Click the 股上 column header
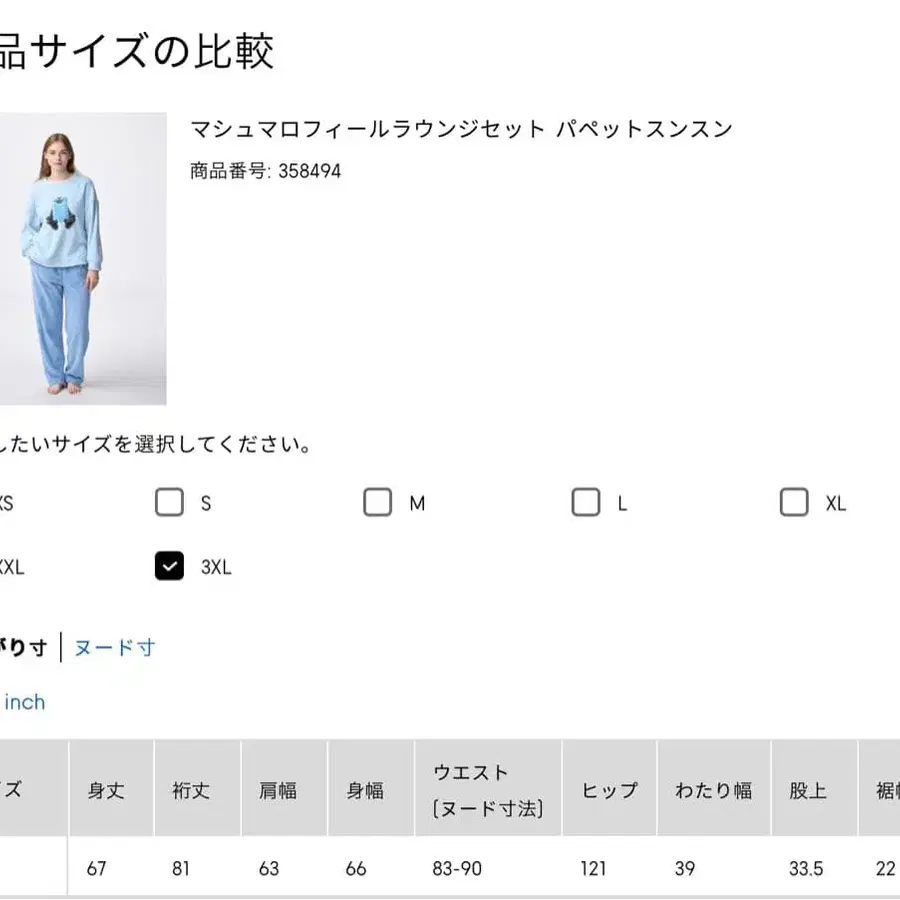This screenshot has height=900, width=900. [812, 789]
